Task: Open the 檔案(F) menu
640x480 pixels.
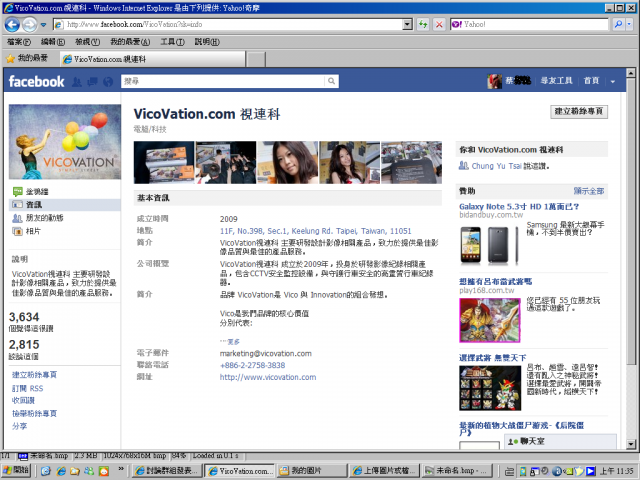Action: (x=19, y=42)
